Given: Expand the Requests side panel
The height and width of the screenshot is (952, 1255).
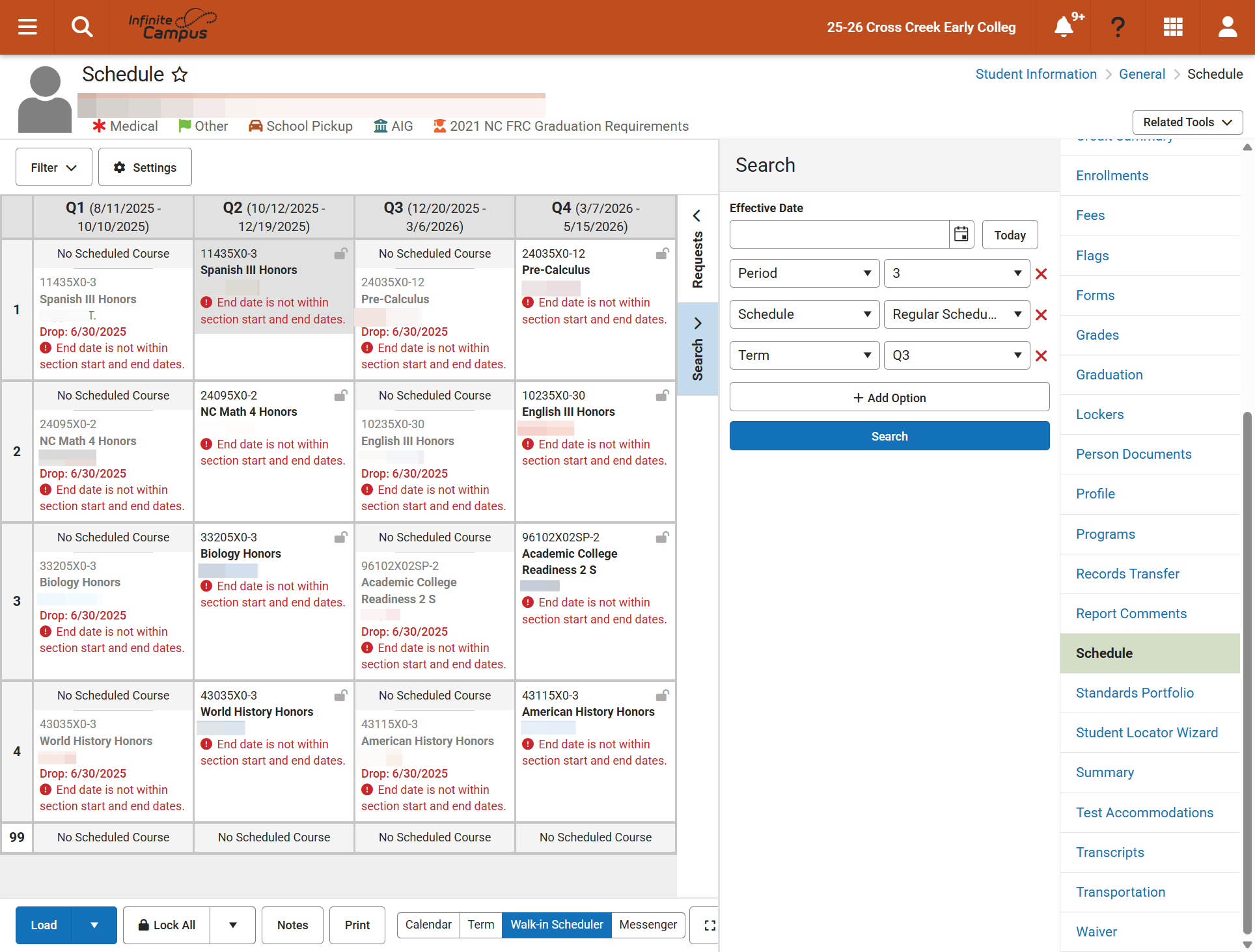Looking at the screenshot, I should click(x=697, y=249).
